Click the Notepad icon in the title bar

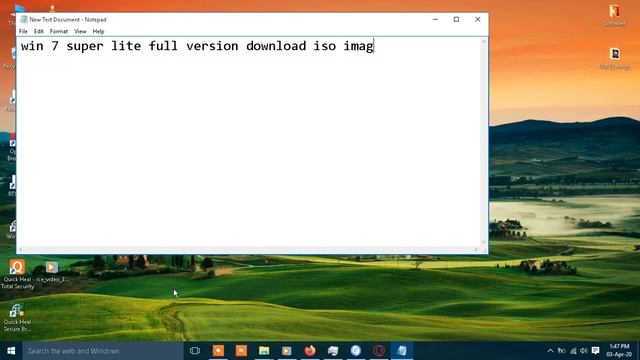click(24, 19)
